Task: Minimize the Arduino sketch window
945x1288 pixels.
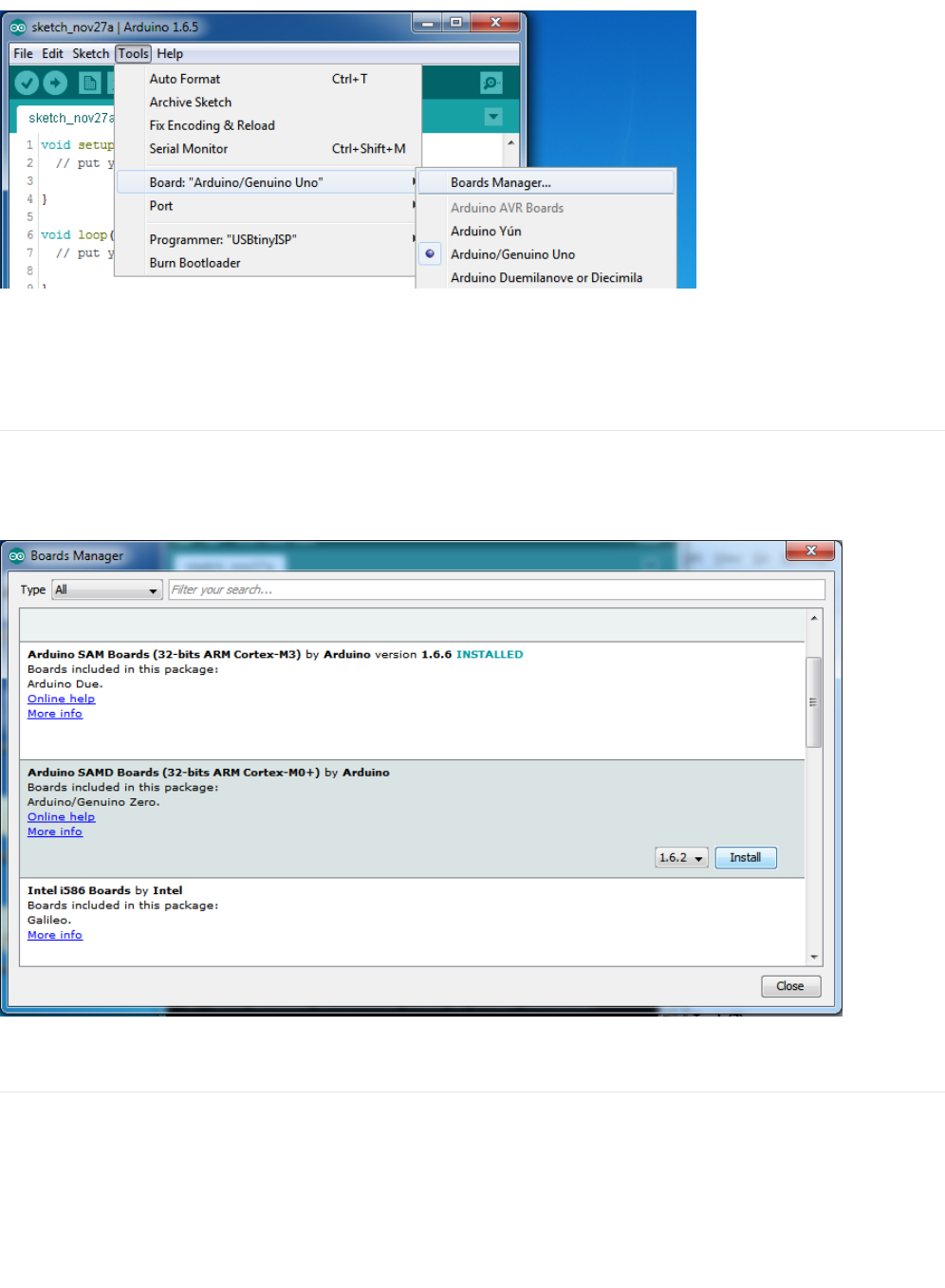Action: pyautogui.click(x=427, y=22)
